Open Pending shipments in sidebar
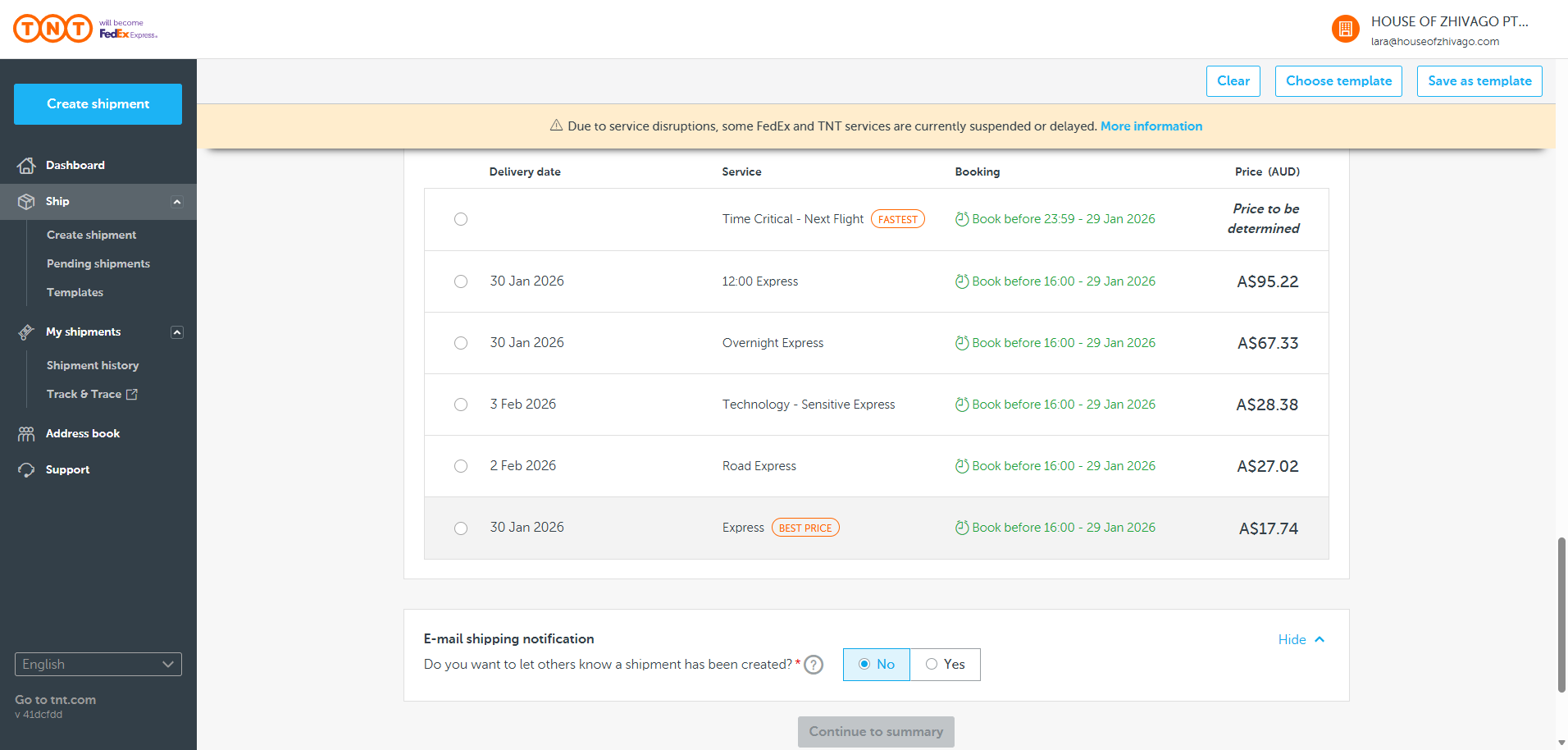The height and width of the screenshot is (750, 1568). (98, 263)
